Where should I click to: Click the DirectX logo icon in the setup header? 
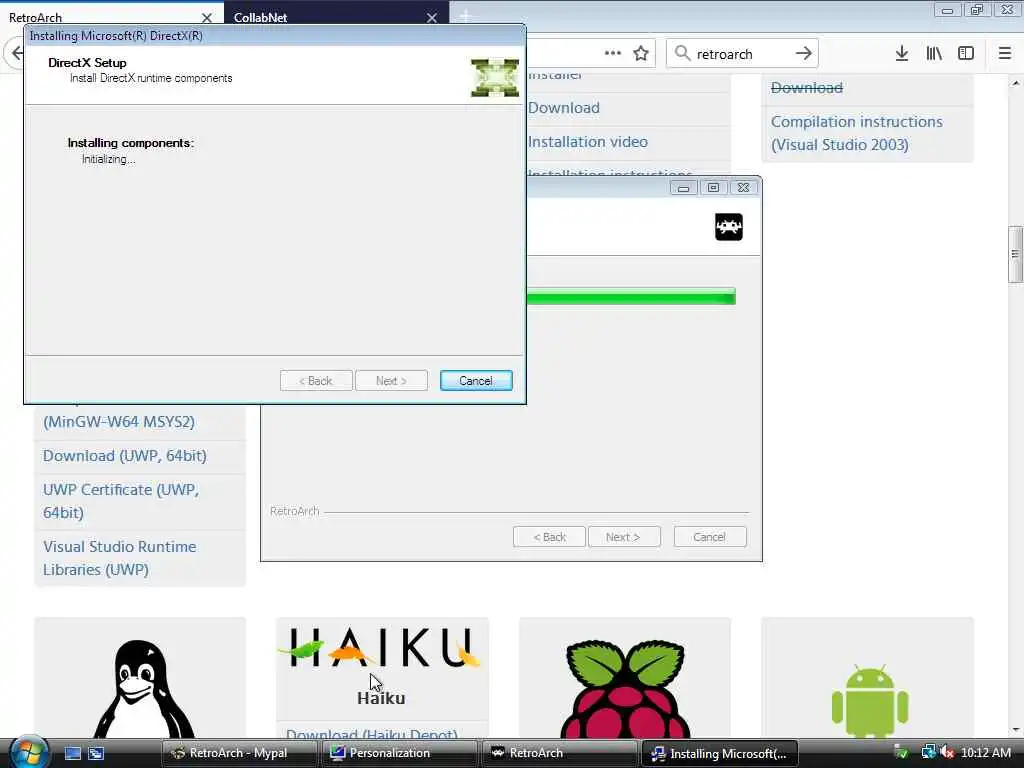[x=495, y=78]
